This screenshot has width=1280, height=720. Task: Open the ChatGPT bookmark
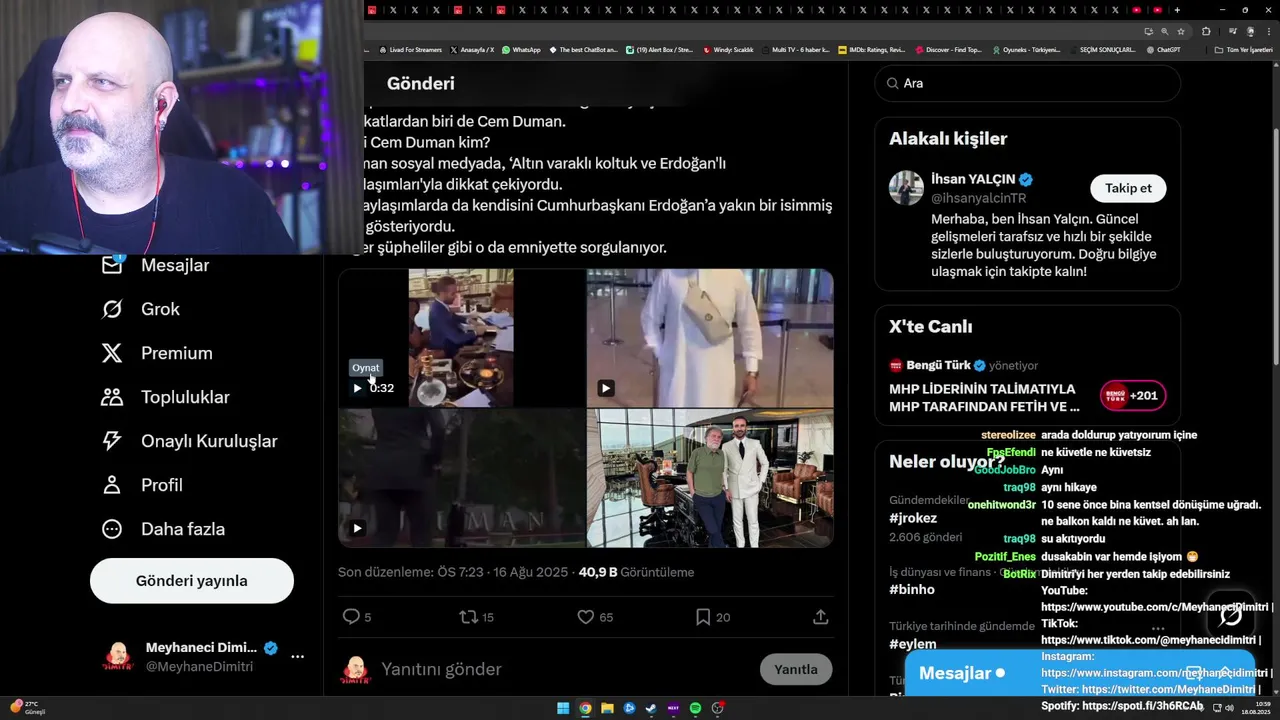pyautogui.click(x=1163, y=49)
